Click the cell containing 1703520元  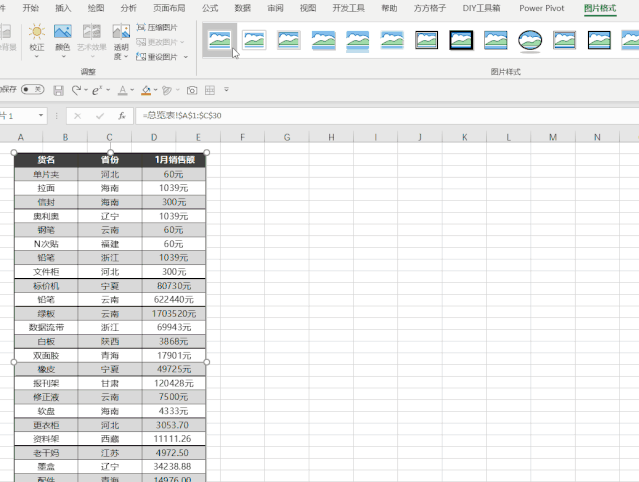(174, 314)
